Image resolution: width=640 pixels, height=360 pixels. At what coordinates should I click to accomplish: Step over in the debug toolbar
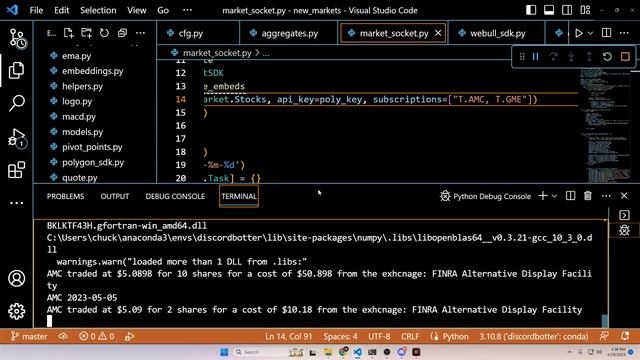[553, 57]
